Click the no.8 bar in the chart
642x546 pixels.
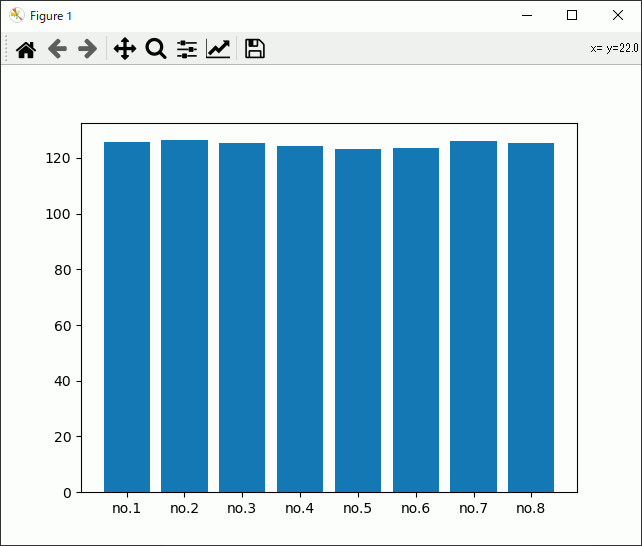pos(531,318)
